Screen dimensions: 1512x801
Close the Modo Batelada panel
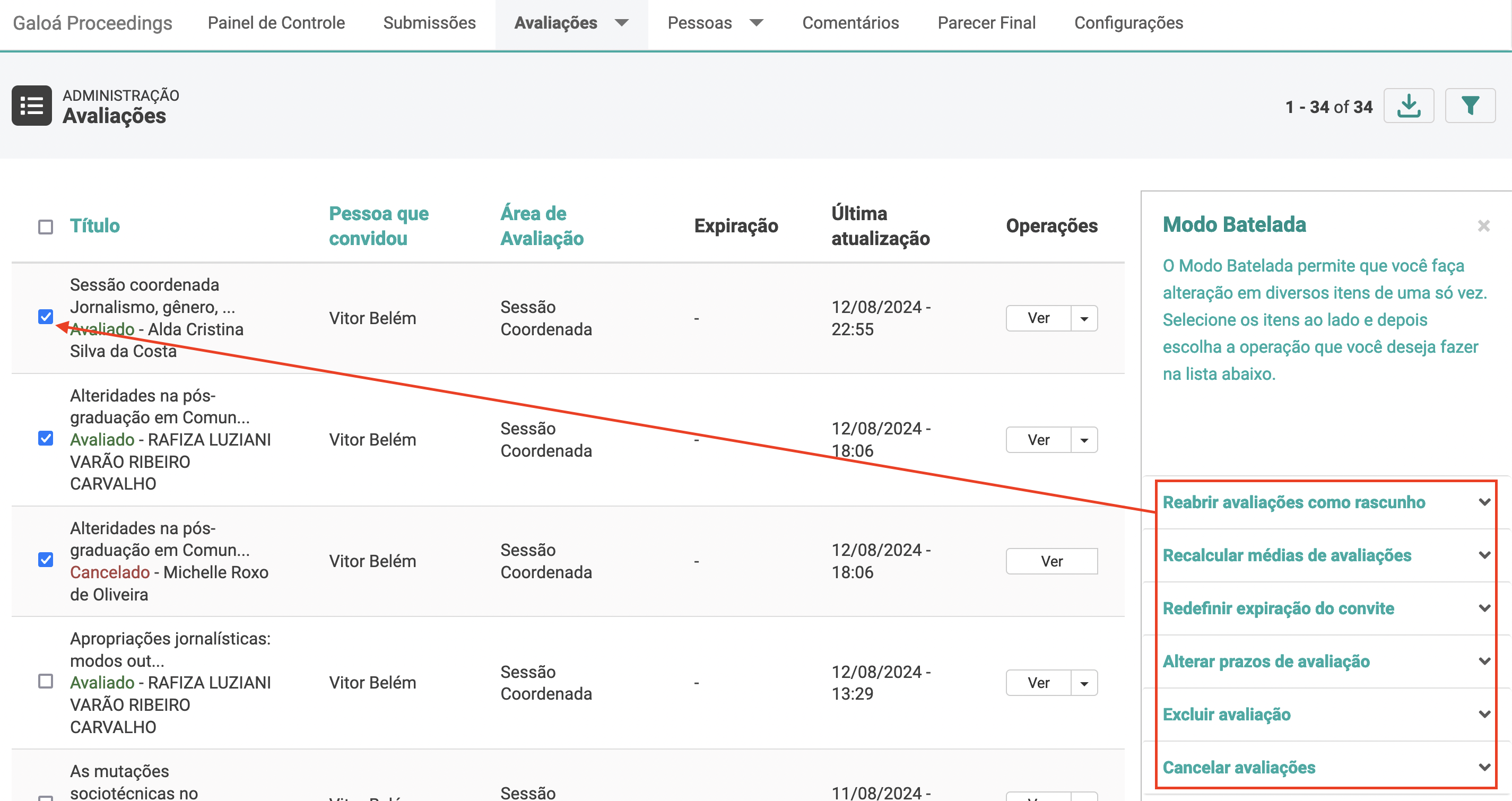coord(1484,226)
